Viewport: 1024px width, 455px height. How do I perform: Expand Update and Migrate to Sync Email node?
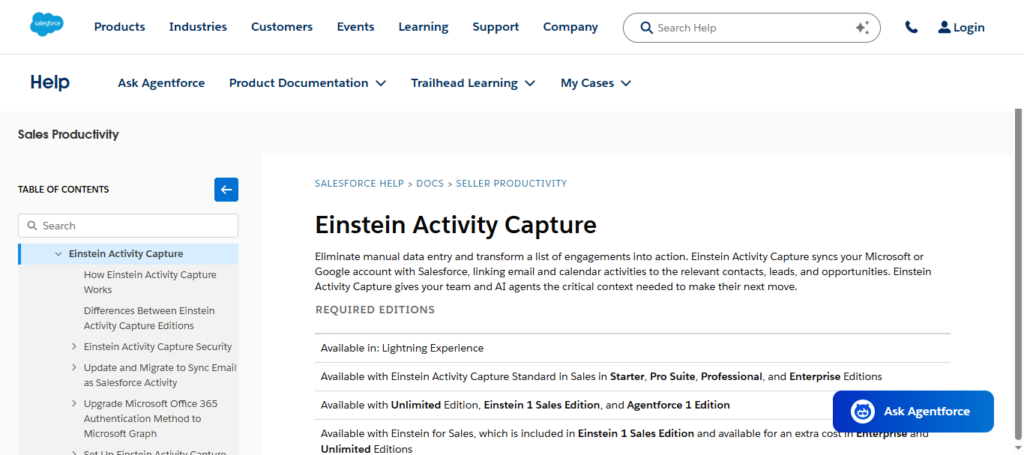click(x=74, y=368)
